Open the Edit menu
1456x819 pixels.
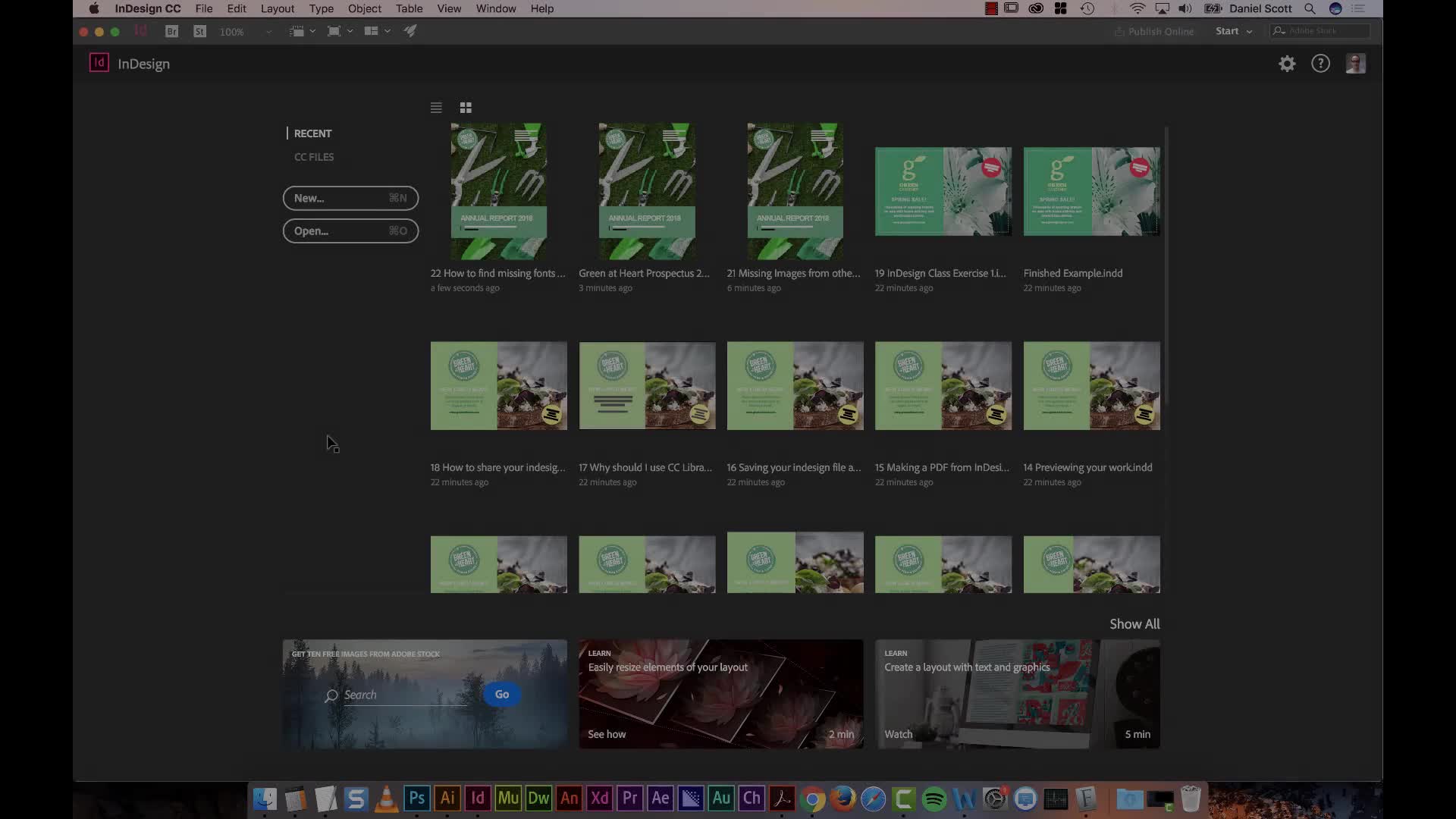coord(237,8)
